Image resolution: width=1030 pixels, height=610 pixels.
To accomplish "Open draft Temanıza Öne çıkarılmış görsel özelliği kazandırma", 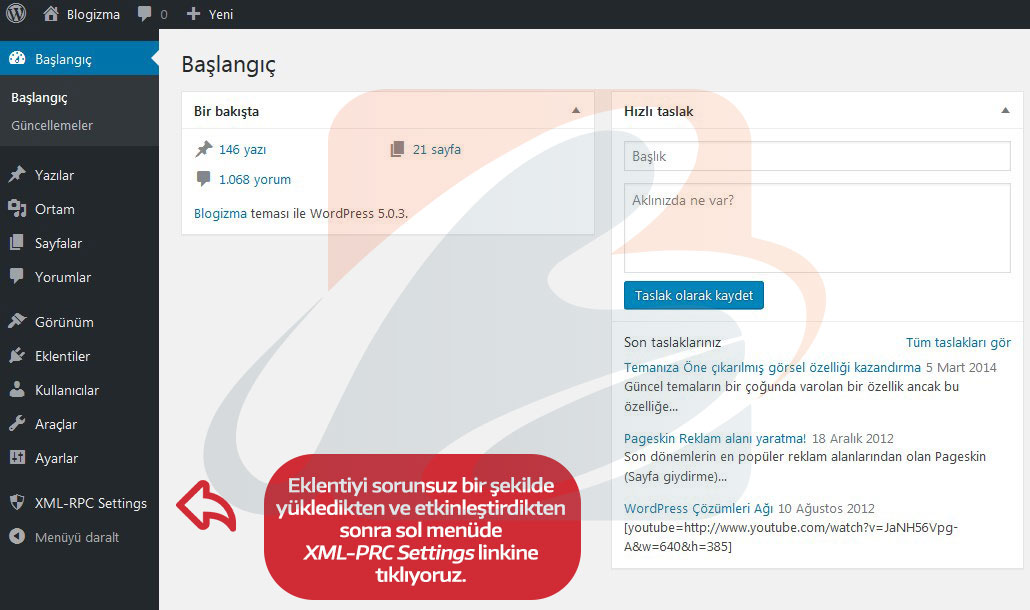I will [772, 367].
